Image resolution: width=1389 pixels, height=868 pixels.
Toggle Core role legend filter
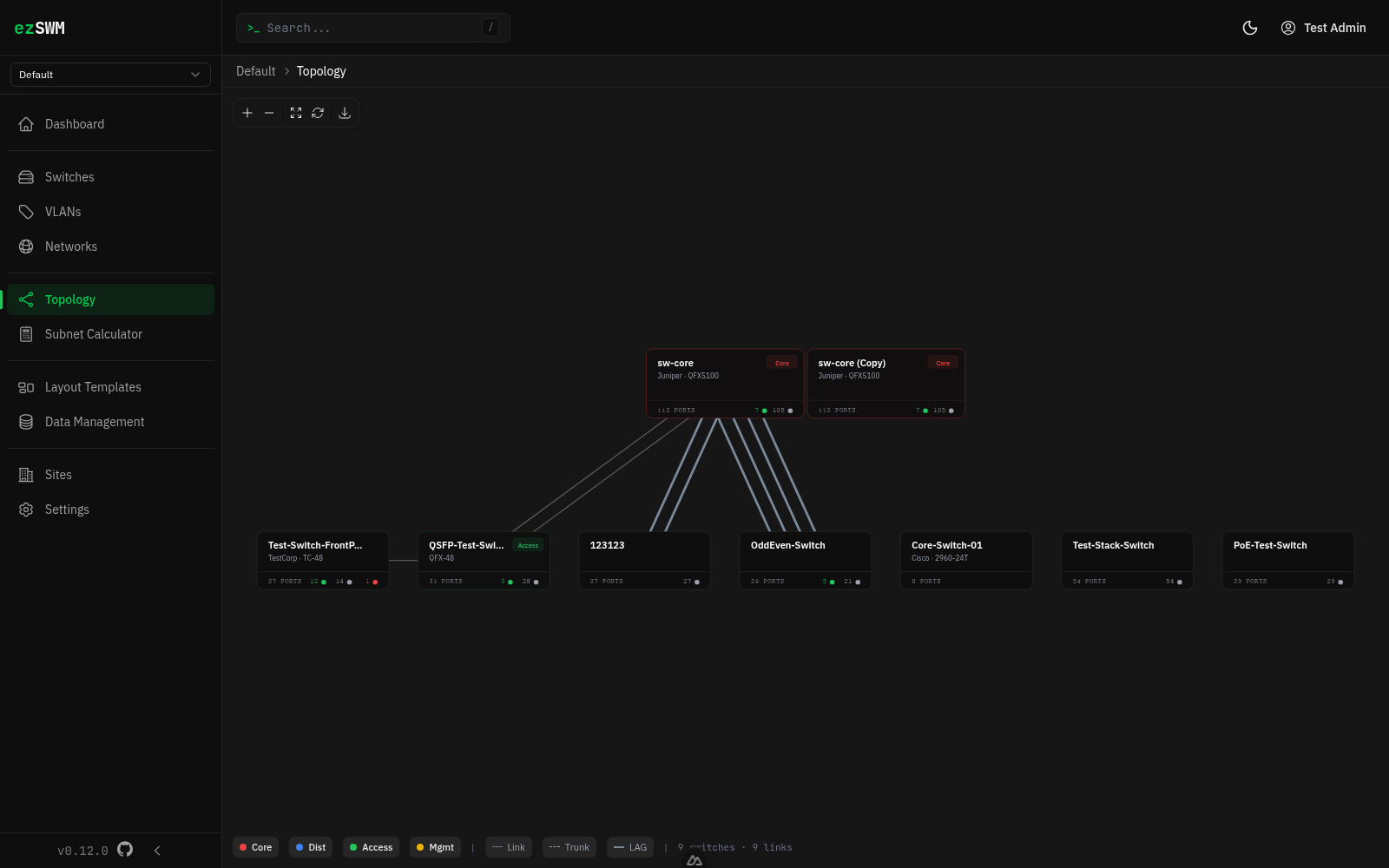point(256,847)
